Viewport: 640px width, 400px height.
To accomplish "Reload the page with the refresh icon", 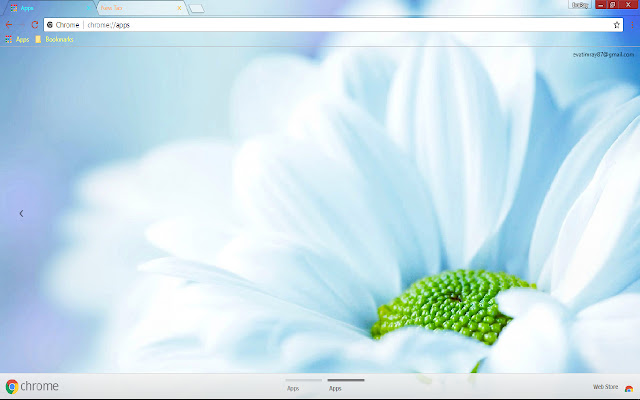I will pyautogui.click(x=35, y=25).
